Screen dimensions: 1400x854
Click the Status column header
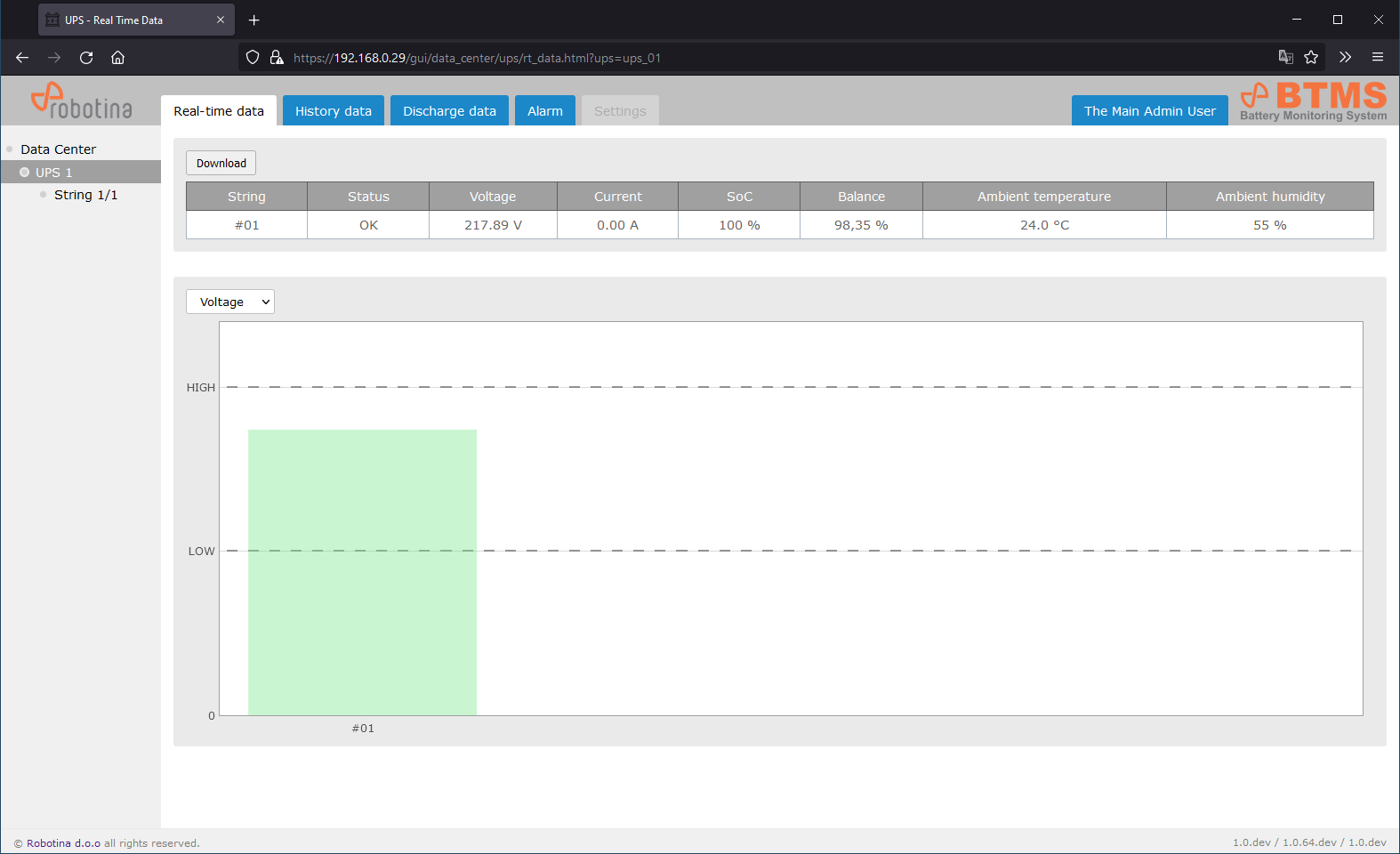(368, 197)
